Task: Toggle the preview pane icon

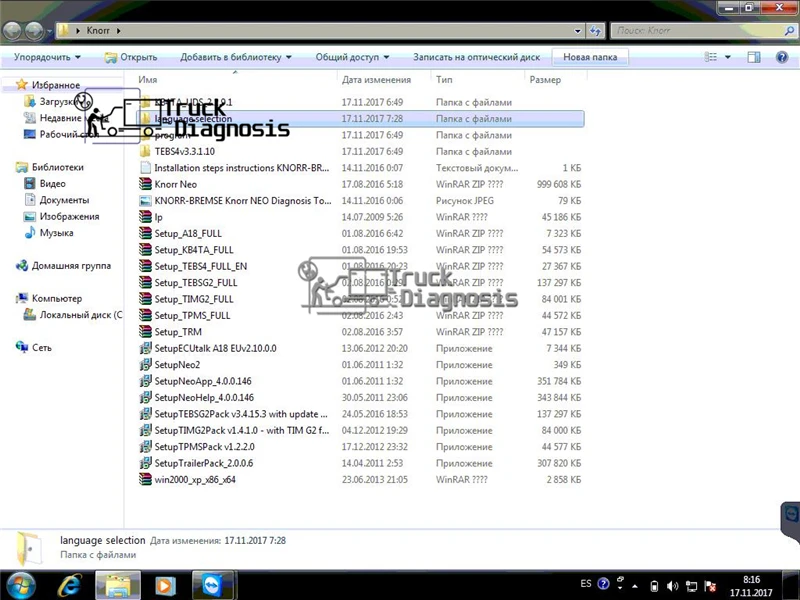Action: (x=754, y=57)
